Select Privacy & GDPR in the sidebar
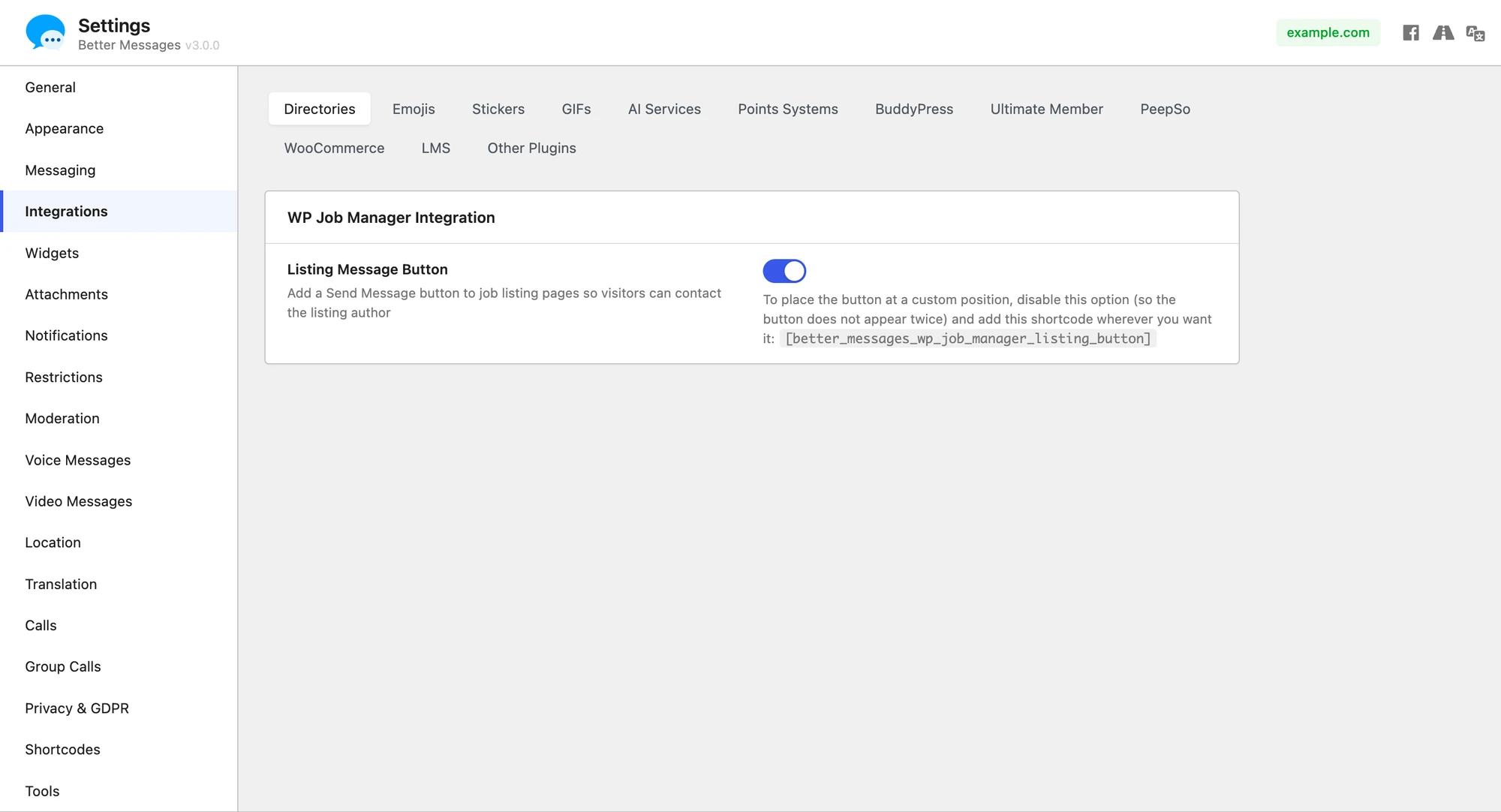1501x812 pixels. click(x=119, y=708)
